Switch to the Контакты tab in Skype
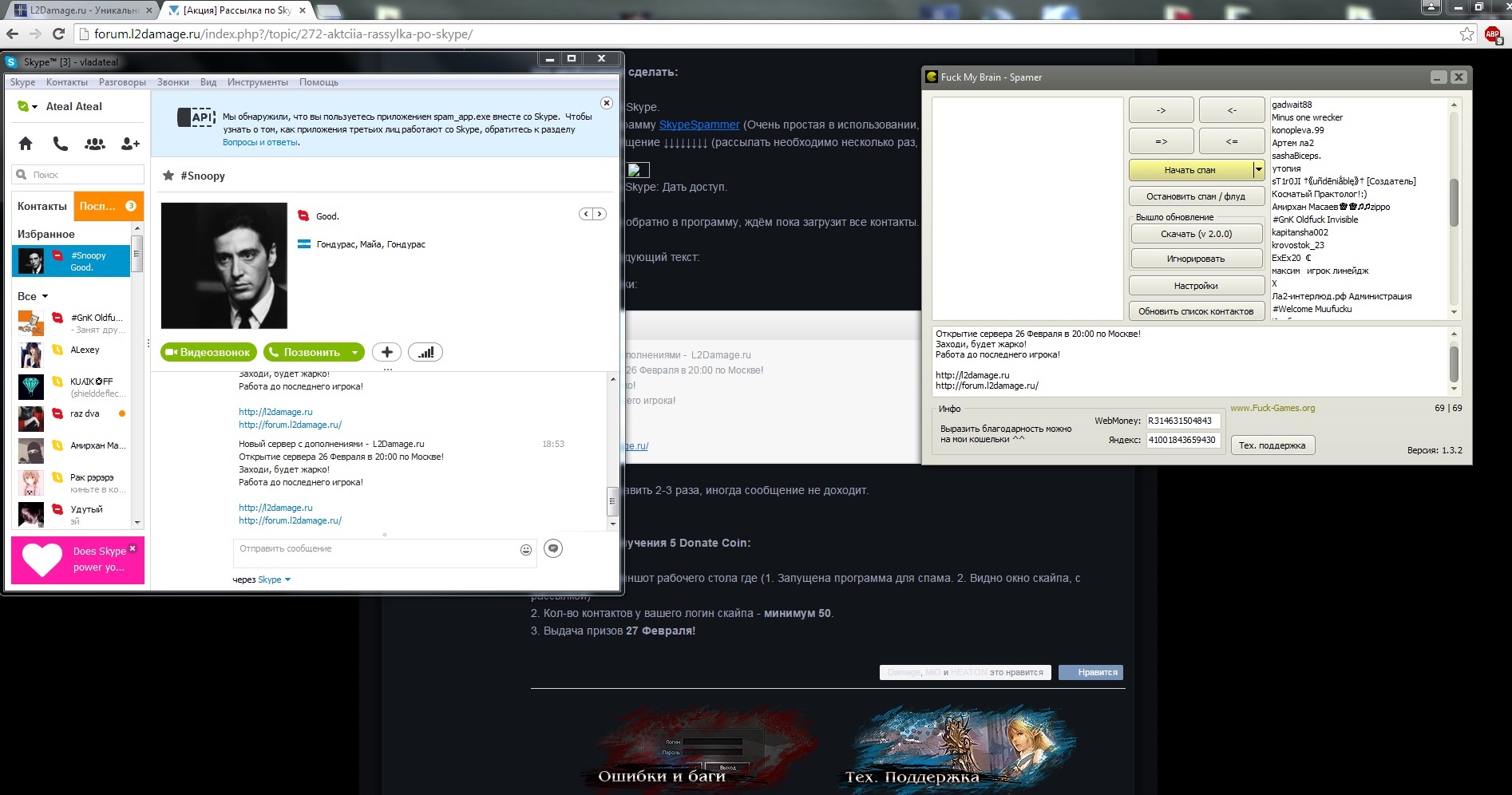Screen dimensions: 1512x795 [42, 206]
